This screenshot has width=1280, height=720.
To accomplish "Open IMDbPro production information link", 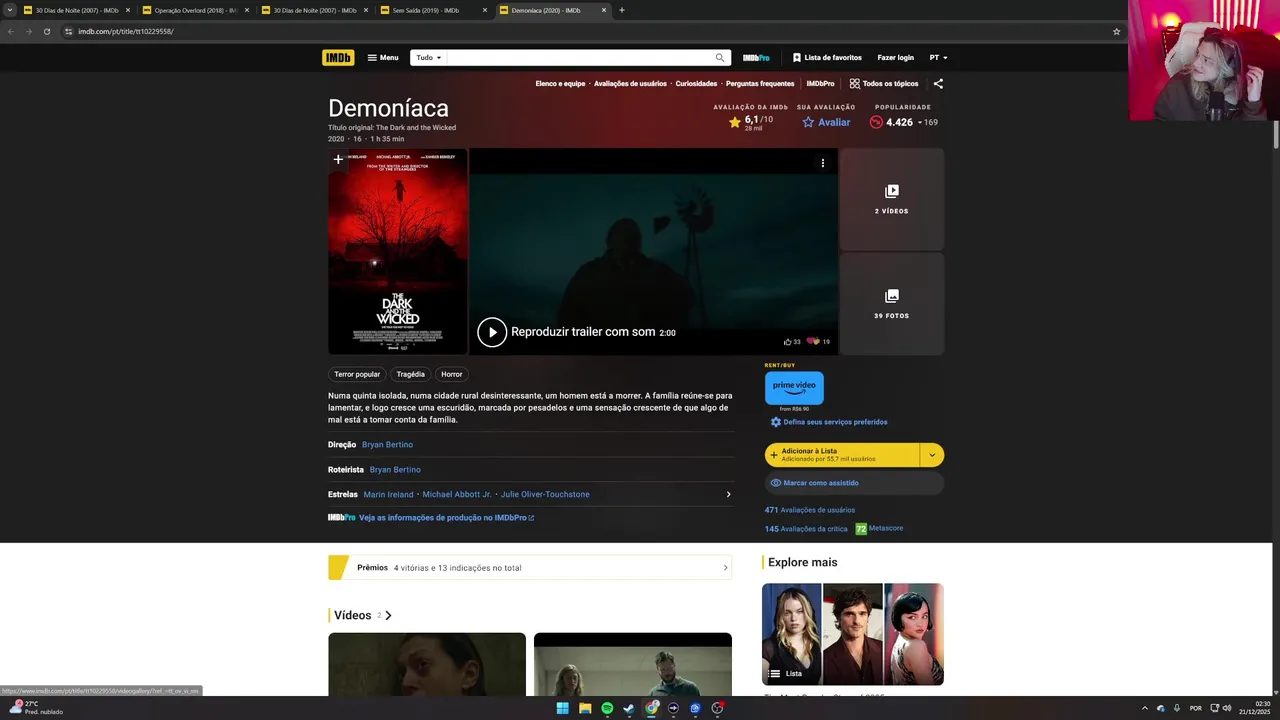I will (x=446, y=518).
